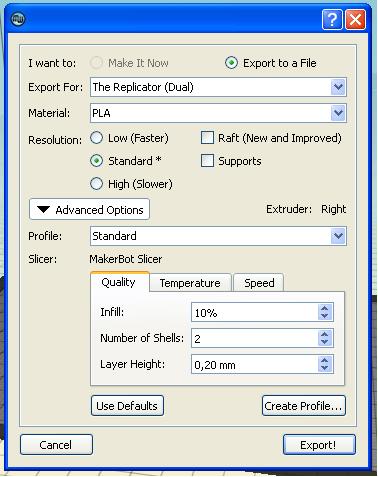378x477 pixels.
Task: Decrease Number of Shells with down arrow
Action: coord(325,342)
